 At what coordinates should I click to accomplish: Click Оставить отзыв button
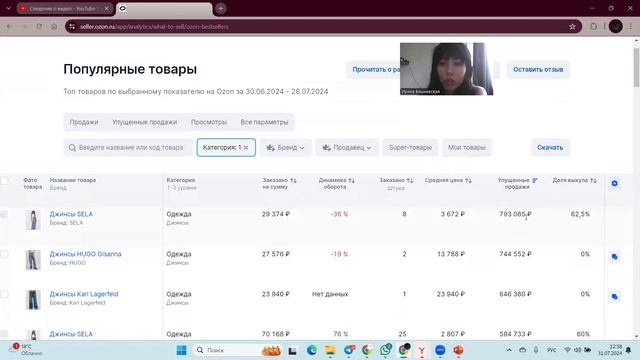coord(538,70)
